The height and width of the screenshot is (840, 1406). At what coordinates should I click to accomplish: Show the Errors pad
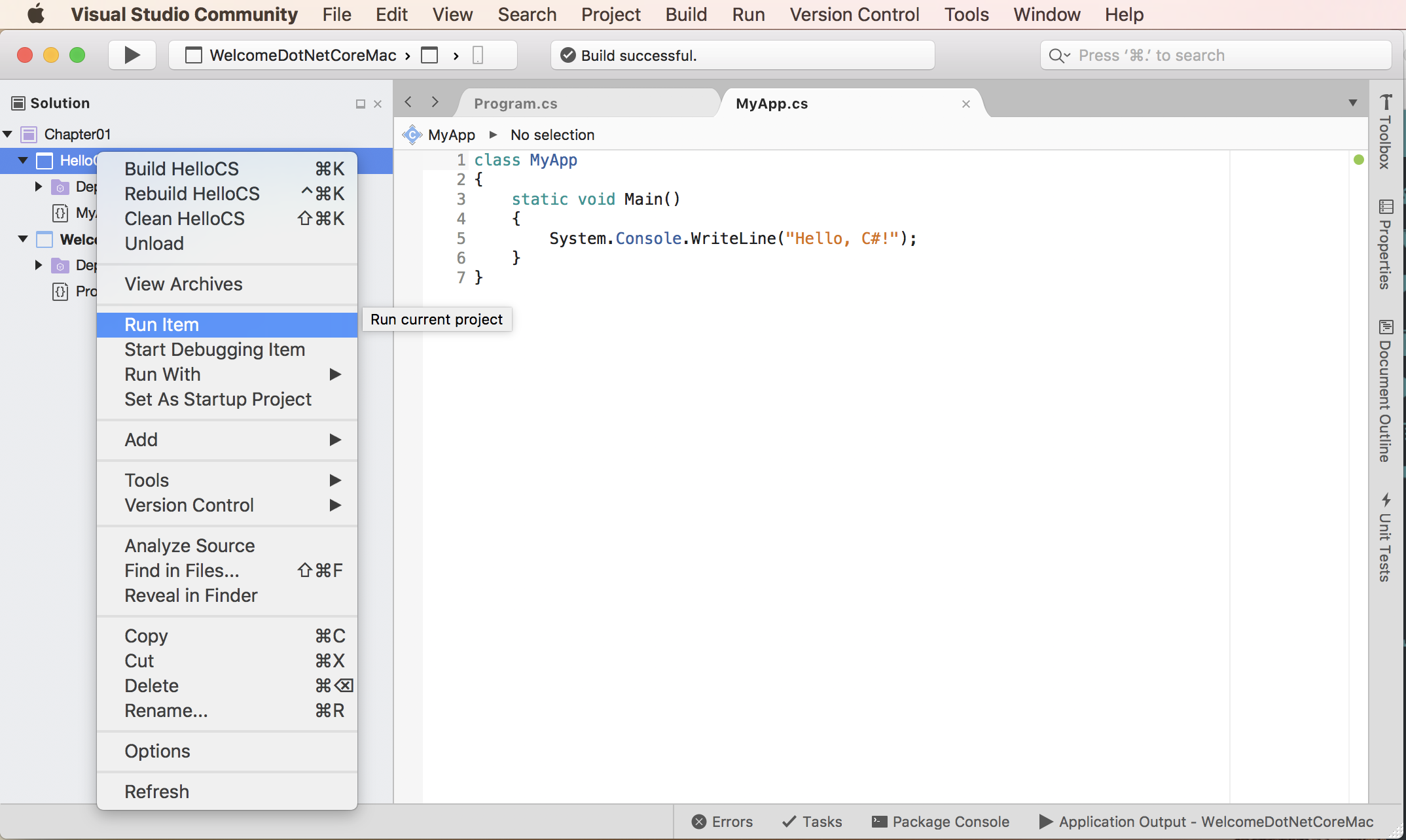coord(723,822)
